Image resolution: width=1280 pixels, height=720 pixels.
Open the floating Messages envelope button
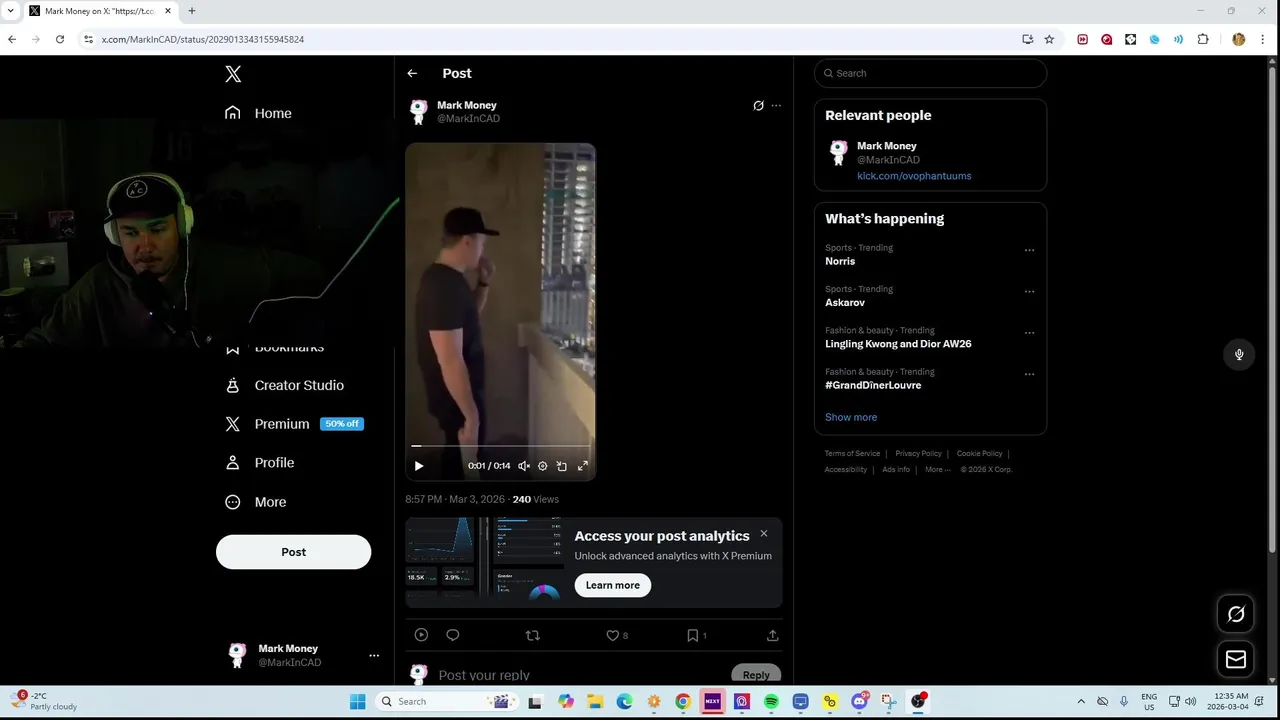[1236, 659]
